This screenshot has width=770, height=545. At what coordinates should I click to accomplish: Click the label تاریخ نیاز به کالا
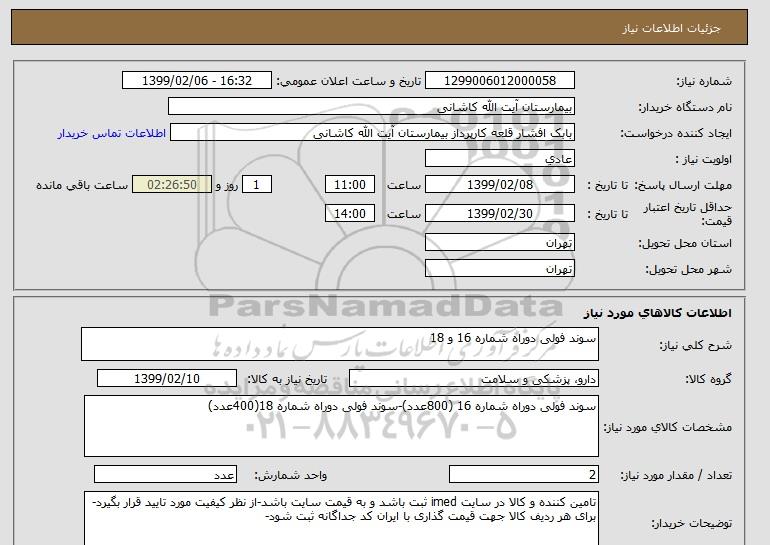(287, 379)
